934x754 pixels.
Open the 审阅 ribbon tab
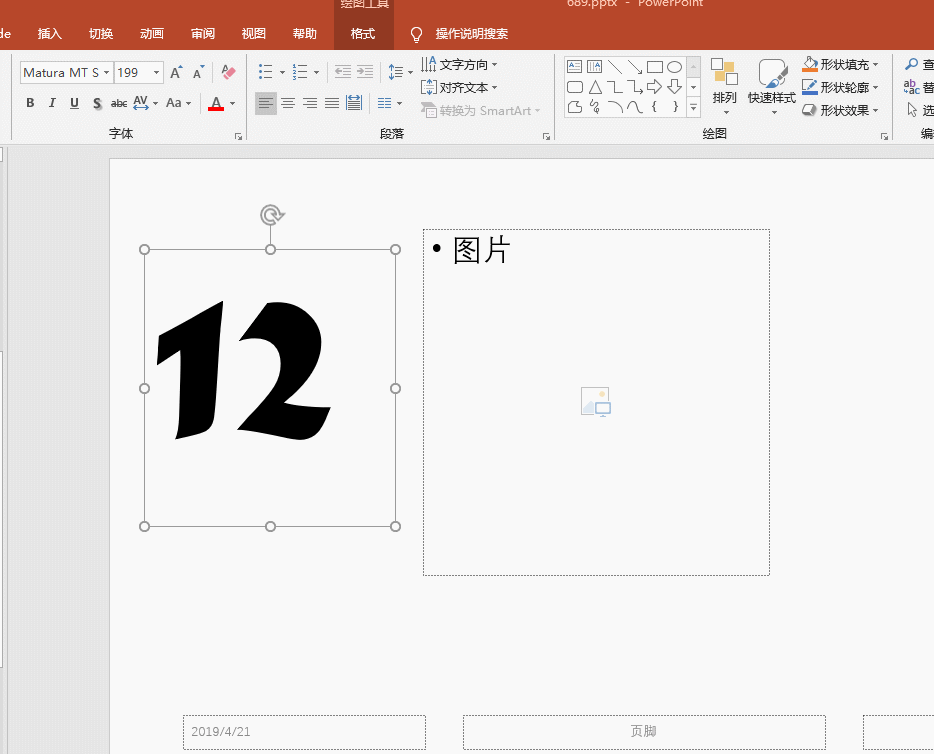pyautogui.click(x=203, y=34)
